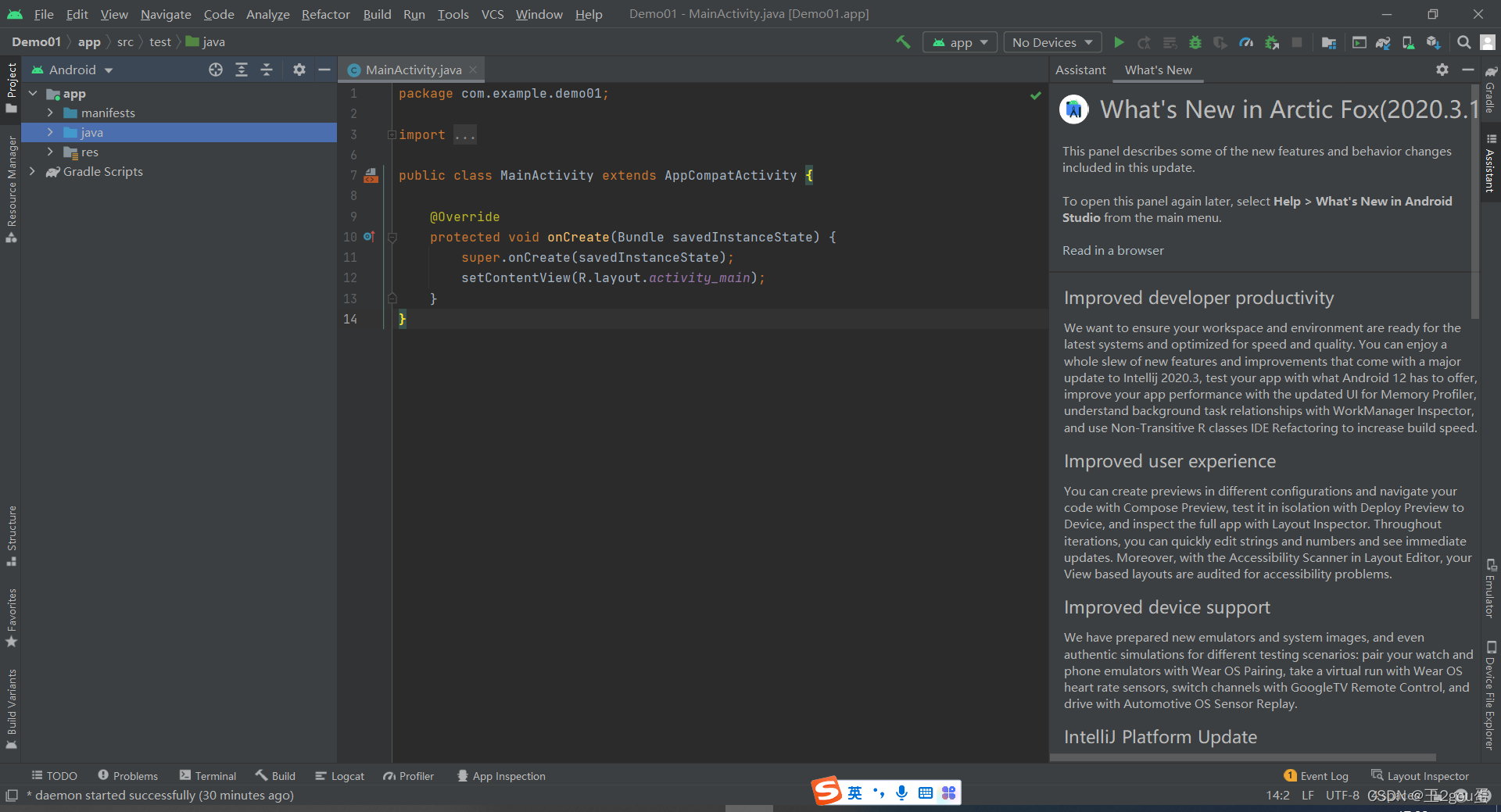Viewport: 1501px width, 812px height.
Task: Click the UTF-8 encoding in status bar
Action: click(x=1342, y=795)
